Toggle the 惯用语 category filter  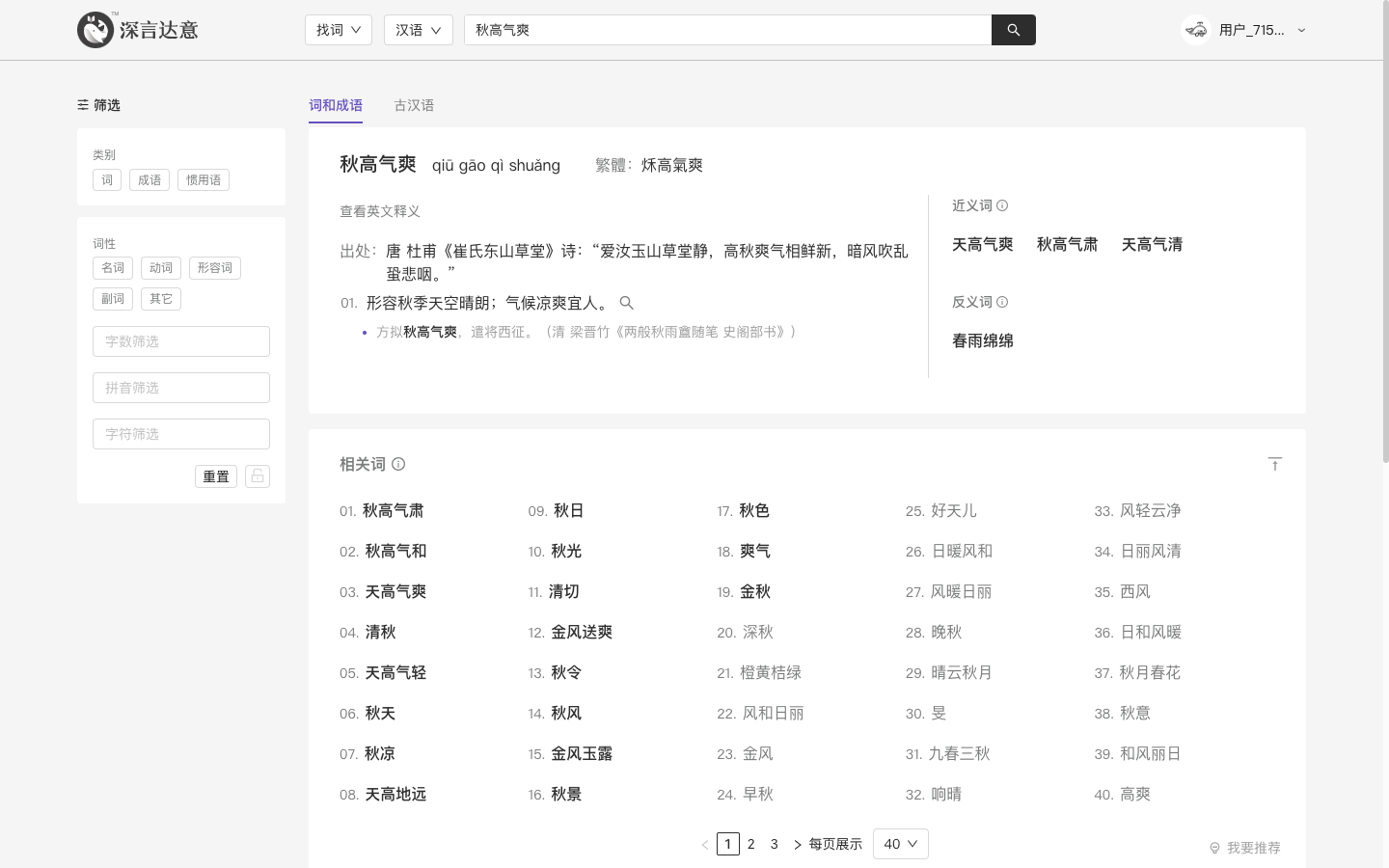coord(203,179)
